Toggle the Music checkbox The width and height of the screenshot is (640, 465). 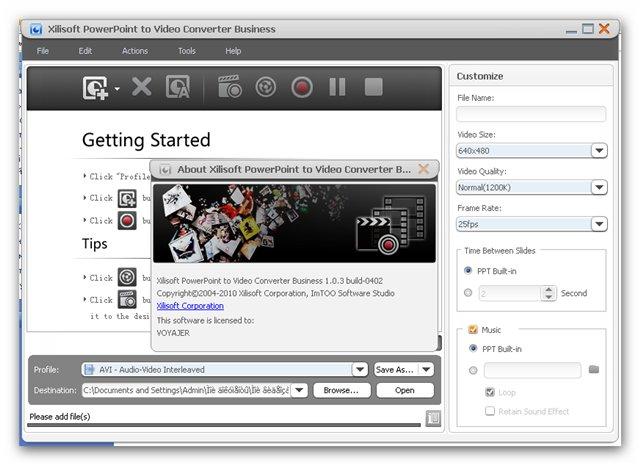pos(473,329)
